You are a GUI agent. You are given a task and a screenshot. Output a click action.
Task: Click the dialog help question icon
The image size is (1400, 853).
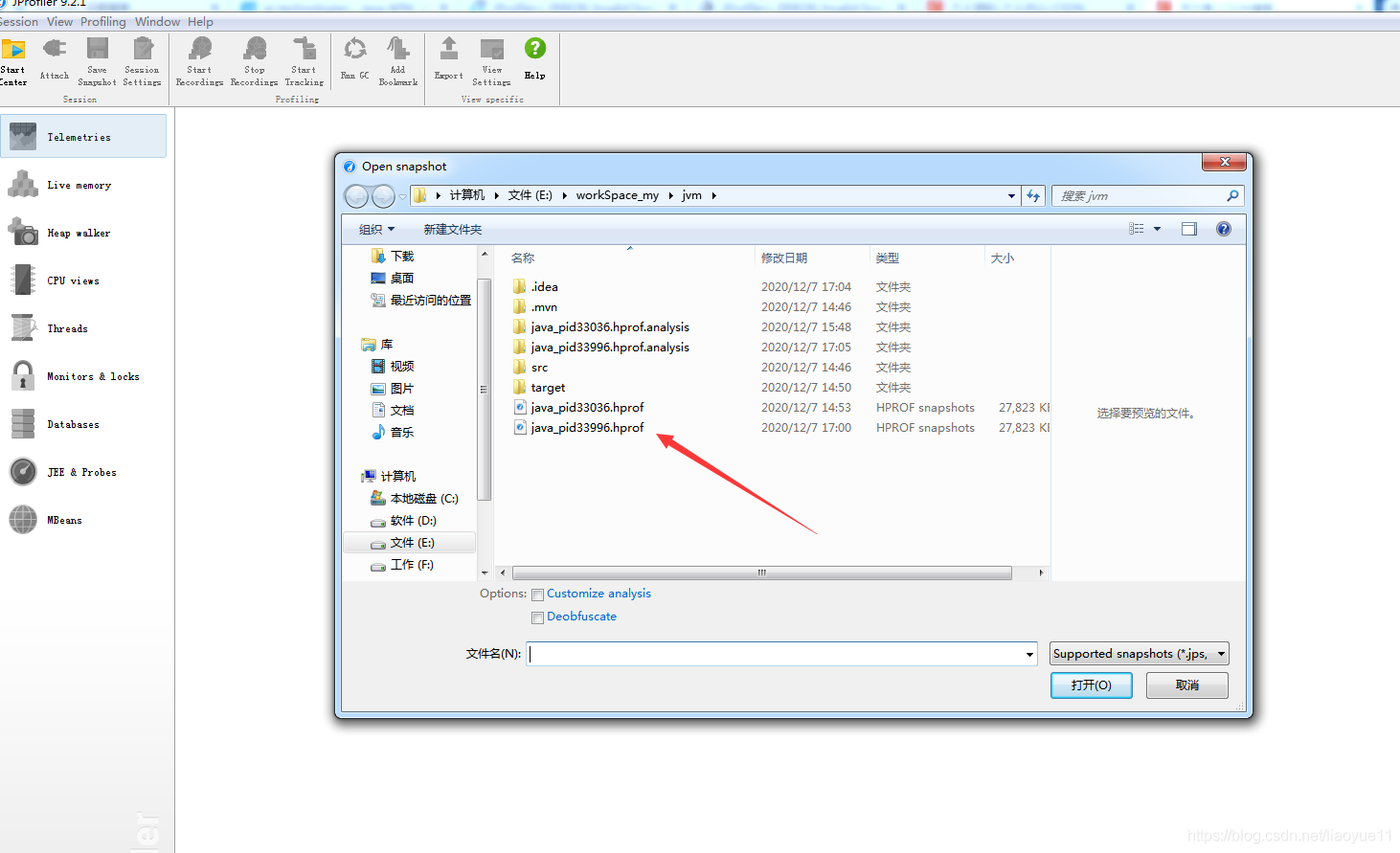pos(1224,229)
